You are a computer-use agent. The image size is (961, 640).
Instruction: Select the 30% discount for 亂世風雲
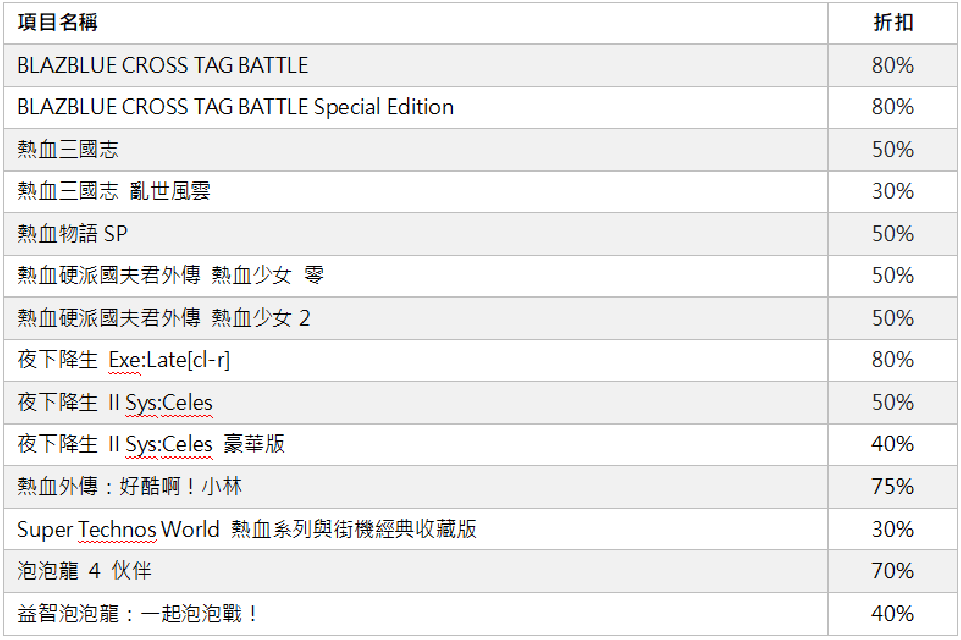tap(892, 192)
